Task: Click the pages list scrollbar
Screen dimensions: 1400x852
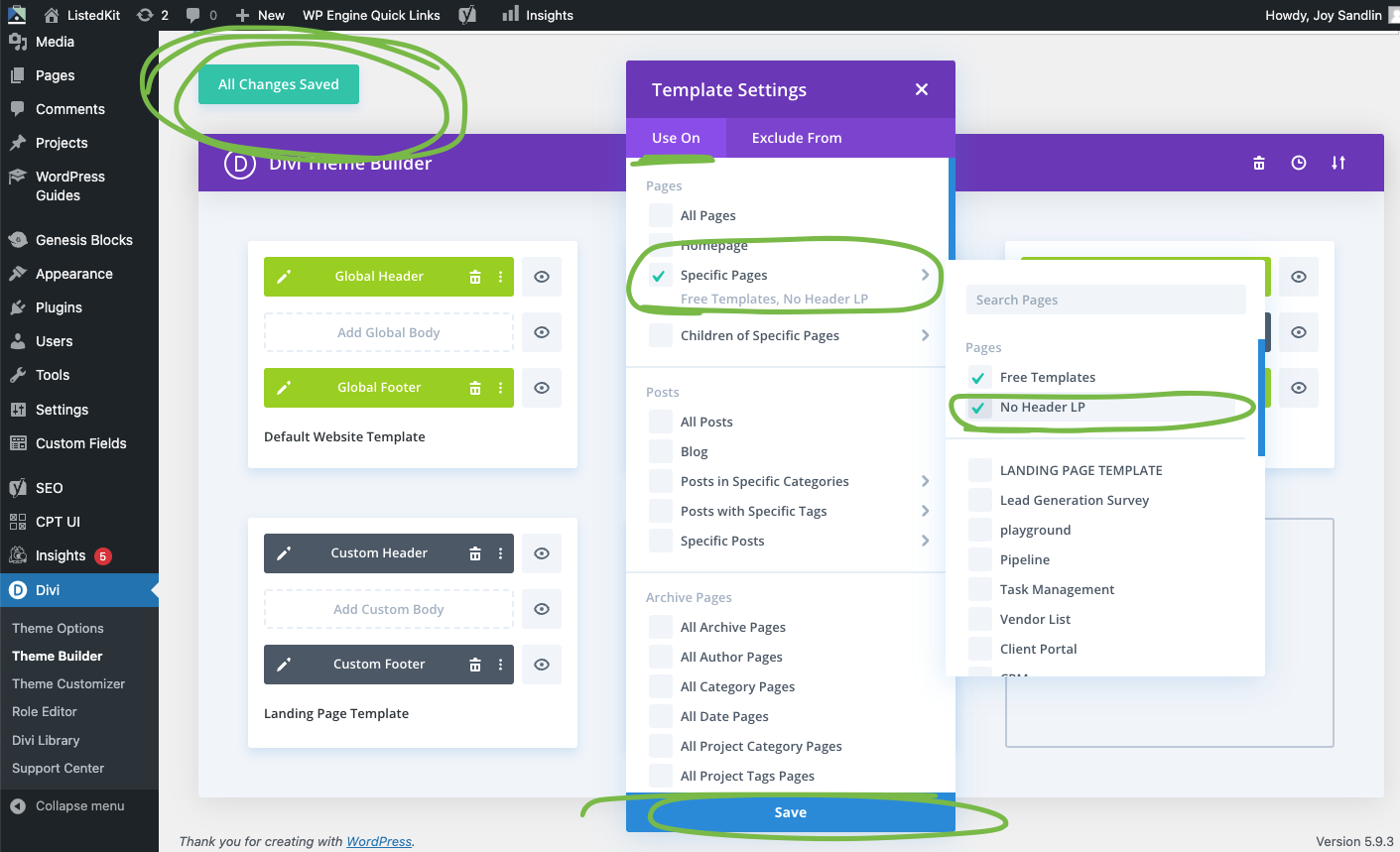Action: point(1261,397)
